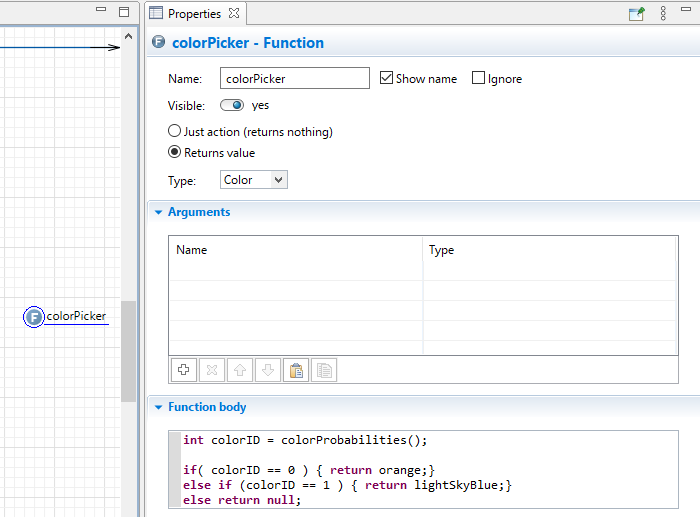
Task: Open the Properties view menu (three dots)
Action: click(663, 13)
